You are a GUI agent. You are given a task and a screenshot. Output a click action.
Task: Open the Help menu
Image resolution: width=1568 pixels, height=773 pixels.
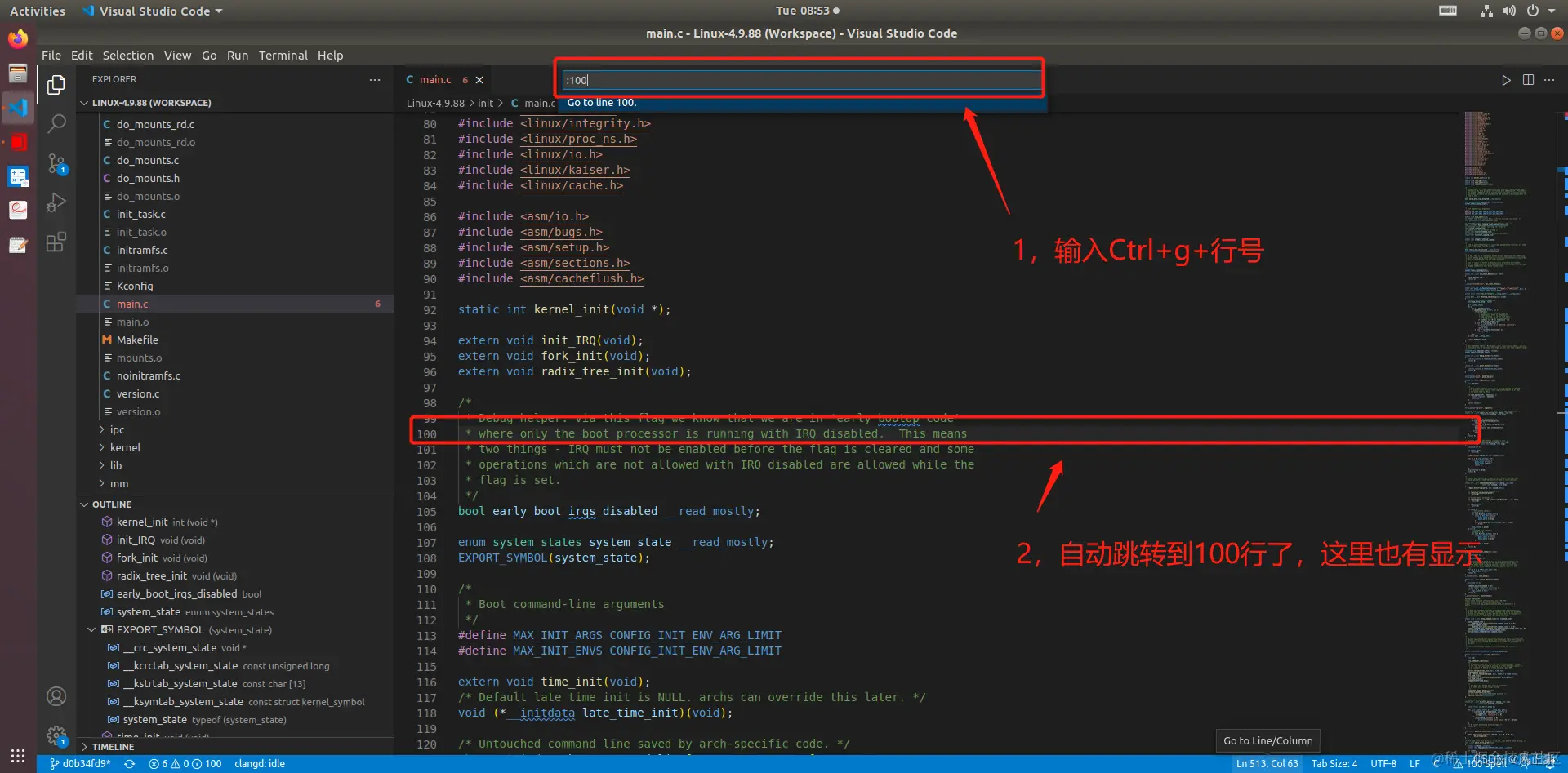click(331, 56)
